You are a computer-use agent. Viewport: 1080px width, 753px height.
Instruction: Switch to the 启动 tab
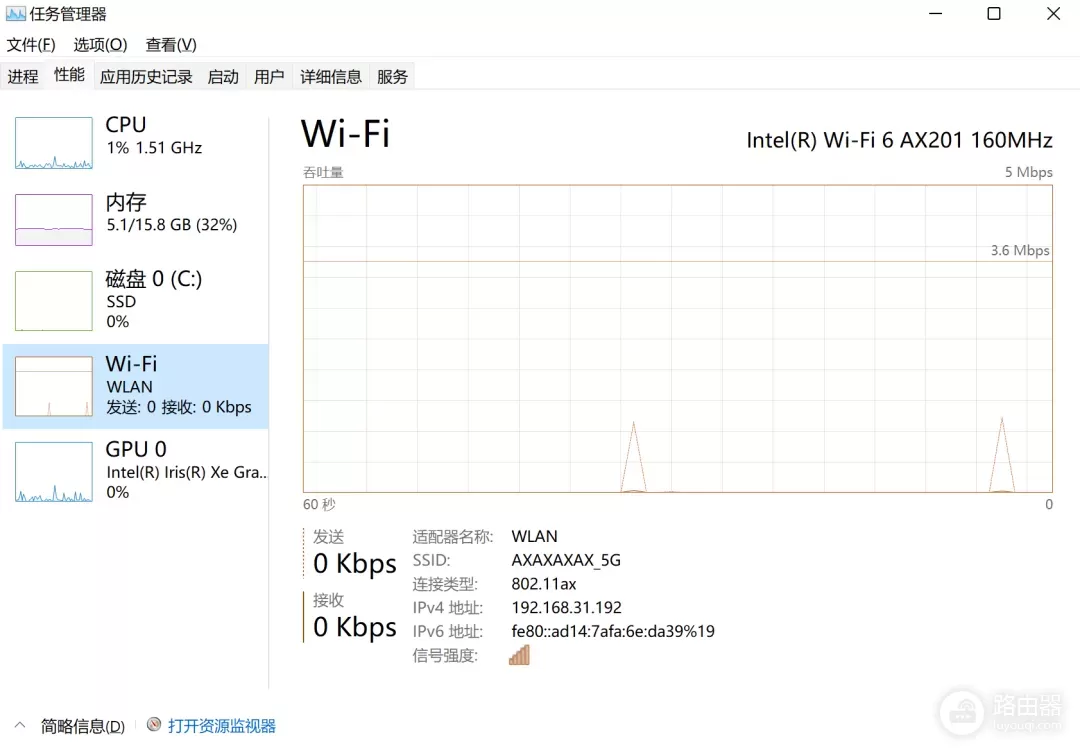coord(223,77)
